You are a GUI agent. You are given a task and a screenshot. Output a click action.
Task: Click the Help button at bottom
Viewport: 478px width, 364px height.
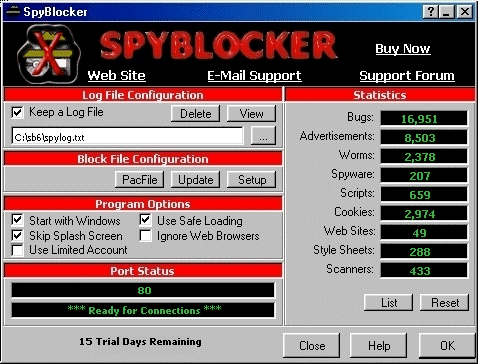point(379,345)
